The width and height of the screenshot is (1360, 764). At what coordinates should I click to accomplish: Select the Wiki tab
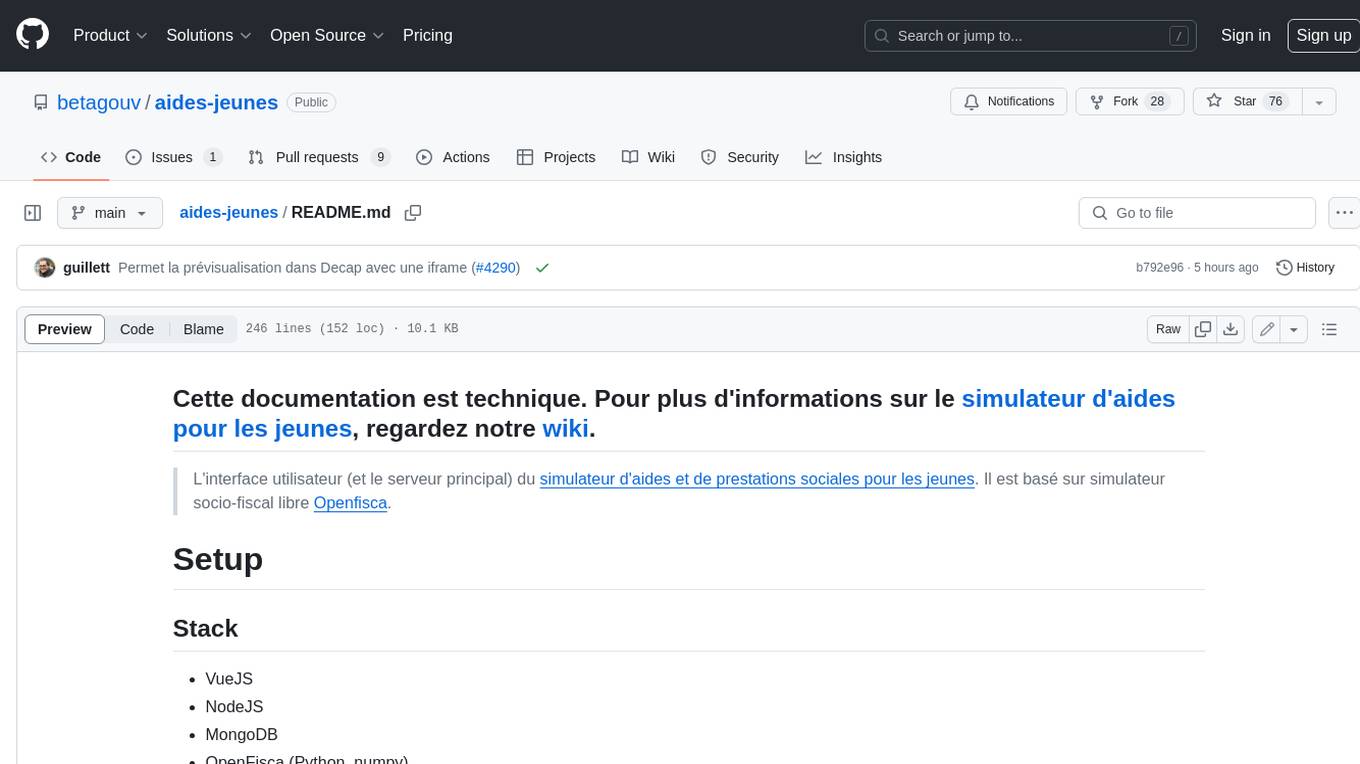pos(648,157)
